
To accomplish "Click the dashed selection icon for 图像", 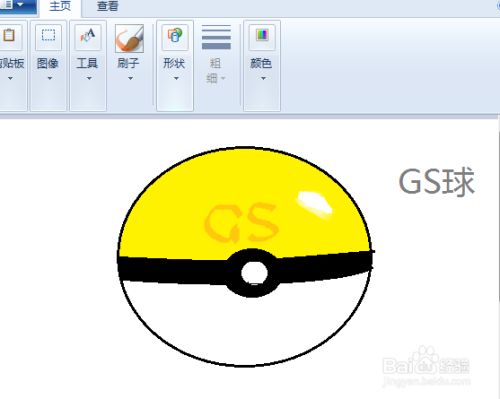I will [48, 36].
